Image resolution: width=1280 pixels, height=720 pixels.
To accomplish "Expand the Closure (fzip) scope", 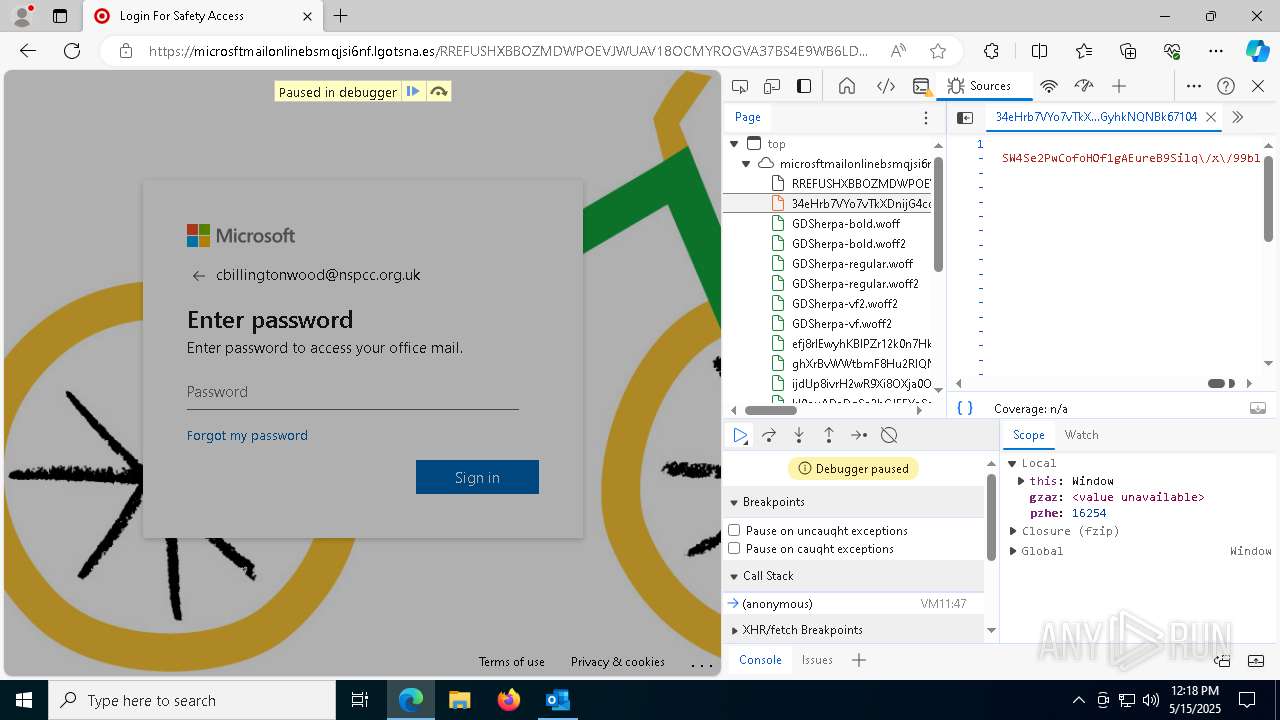I will (x=1012, y=531).
